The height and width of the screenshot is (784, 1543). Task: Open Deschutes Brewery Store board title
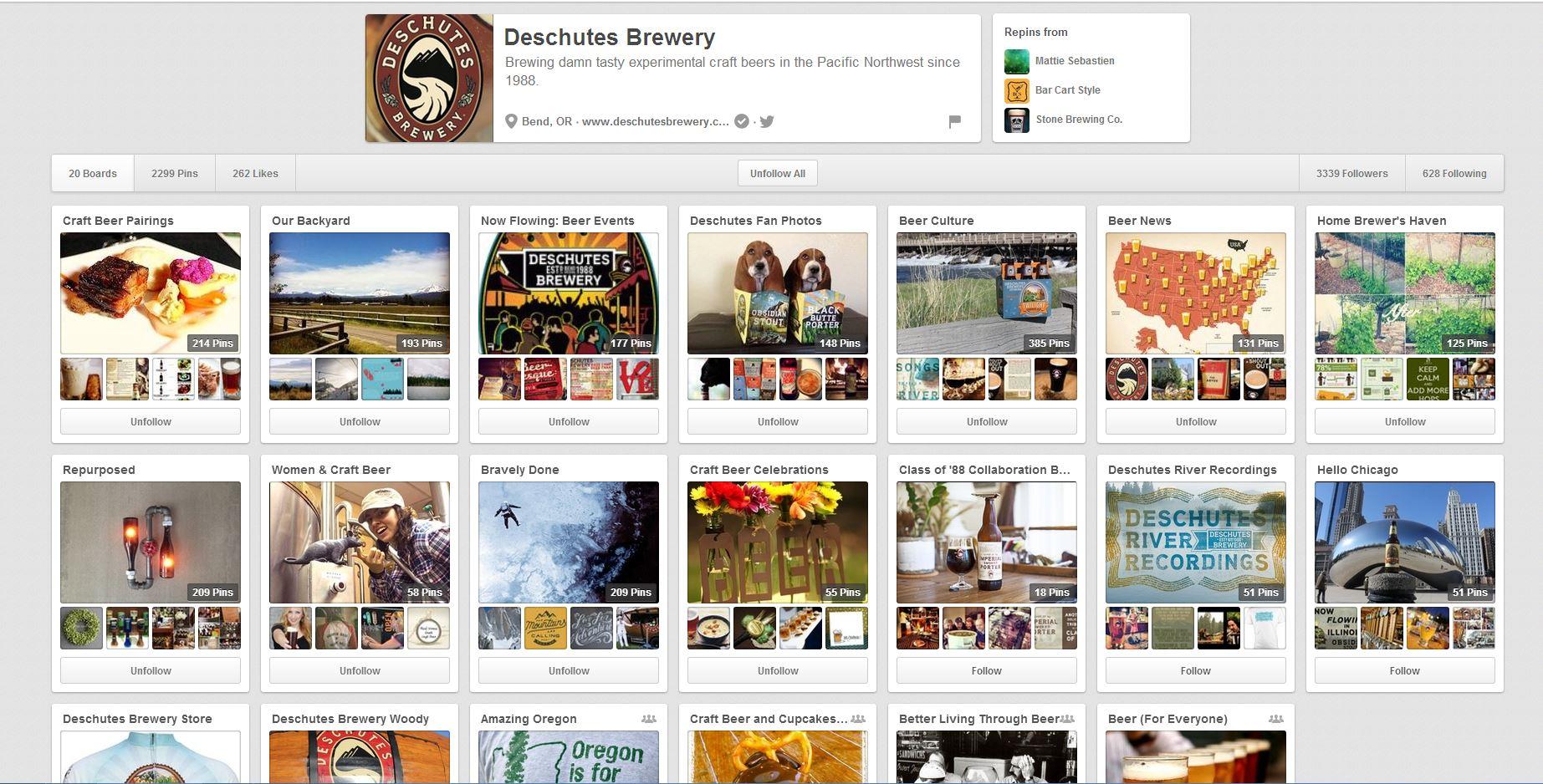[x=137, y=719]
